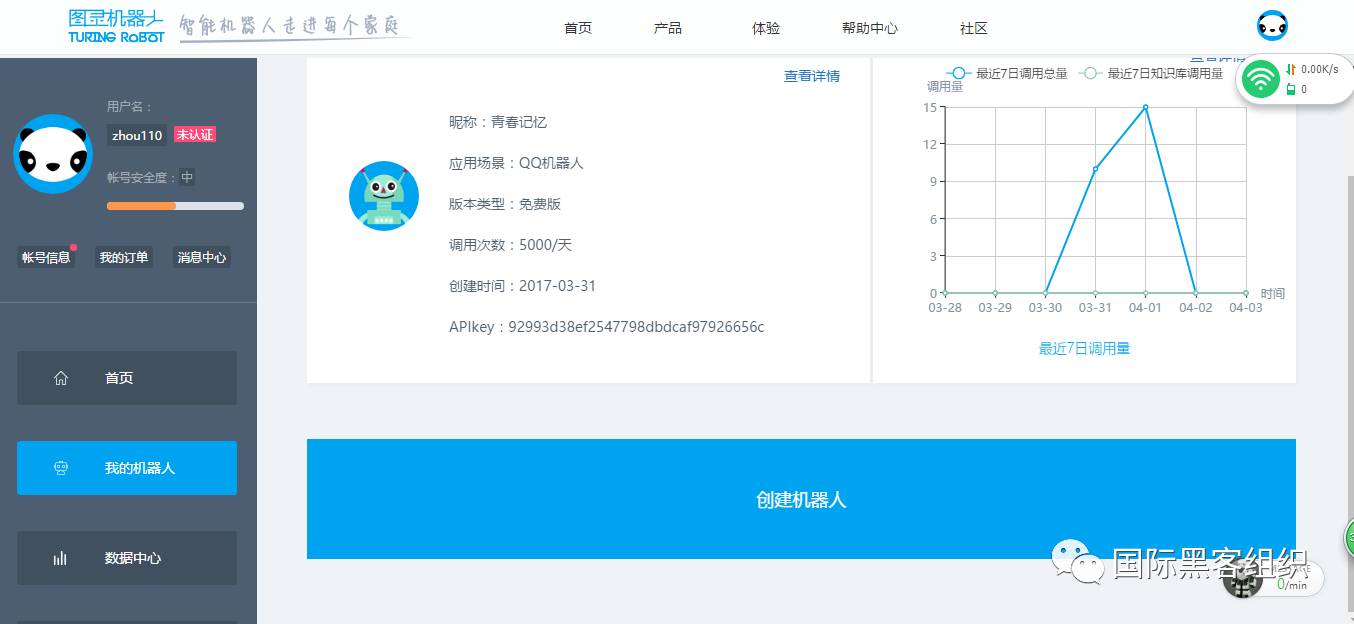Click the panda avatar in top-right header
The image size is (1354, 624).
pos(1272,25)
